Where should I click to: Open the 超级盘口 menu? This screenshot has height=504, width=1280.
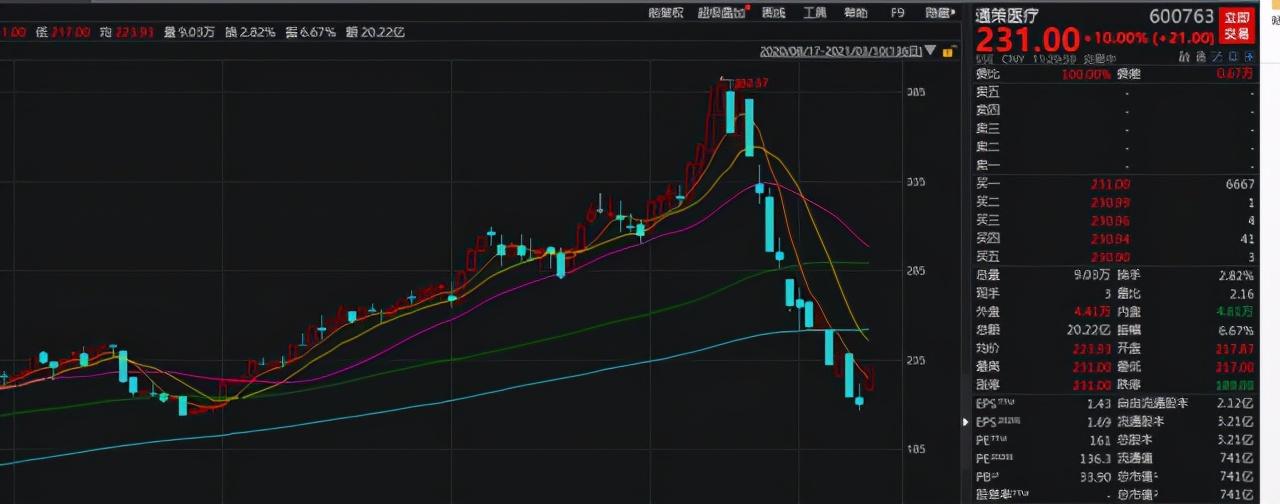coord(720,13)
